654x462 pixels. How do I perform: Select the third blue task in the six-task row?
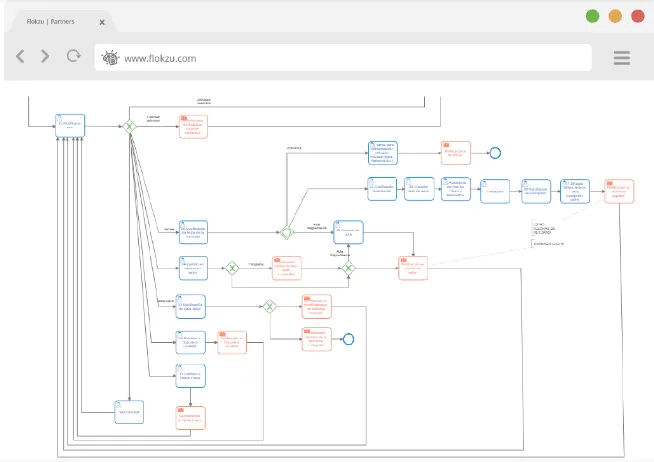coord(456,189)
